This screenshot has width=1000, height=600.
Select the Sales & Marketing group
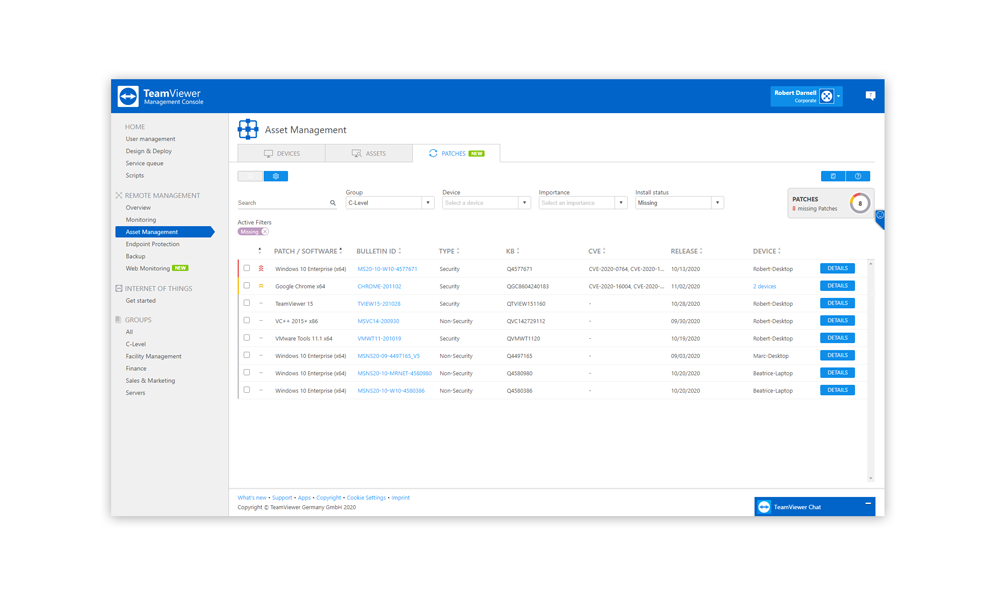click(x=150, y=381)
